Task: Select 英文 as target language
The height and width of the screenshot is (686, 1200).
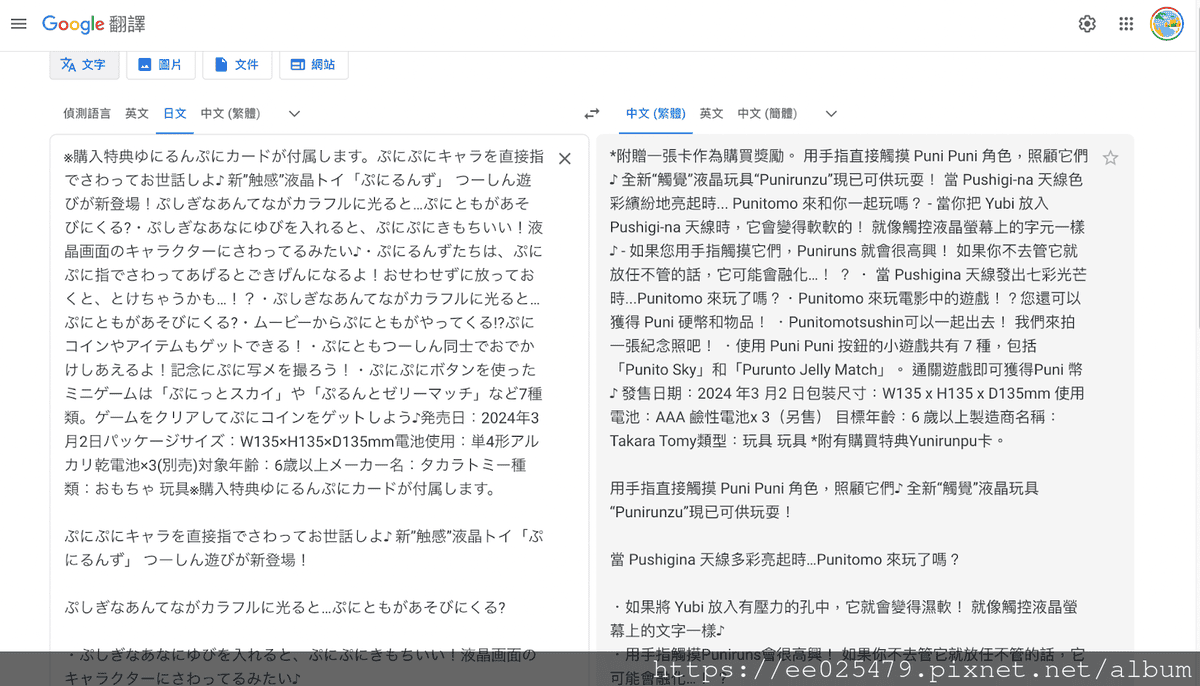Action: point(711,114)
